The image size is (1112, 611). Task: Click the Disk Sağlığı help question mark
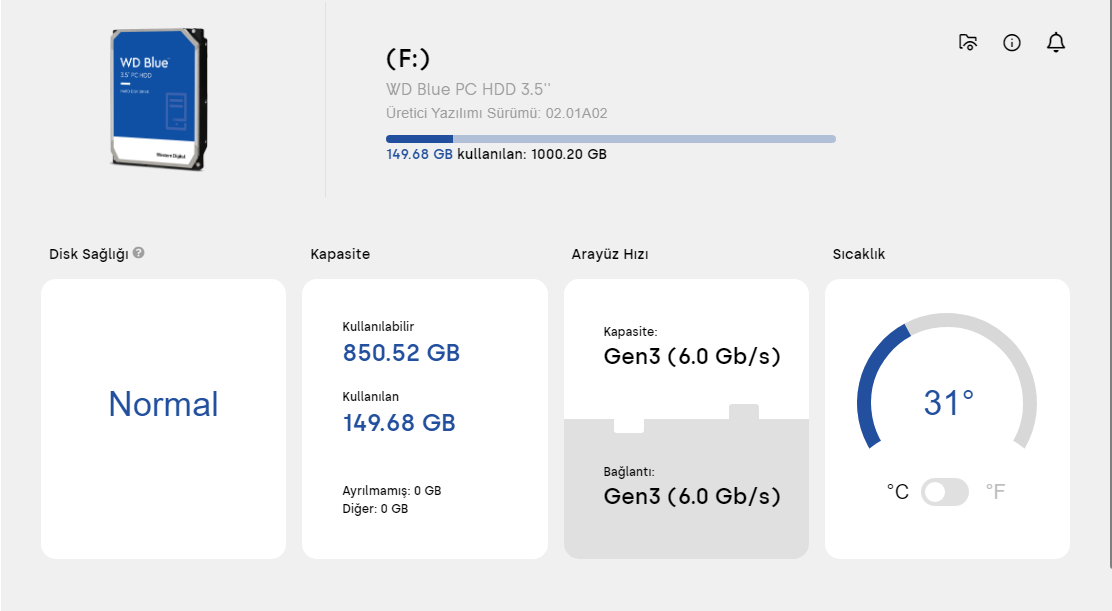pos(139,253)
